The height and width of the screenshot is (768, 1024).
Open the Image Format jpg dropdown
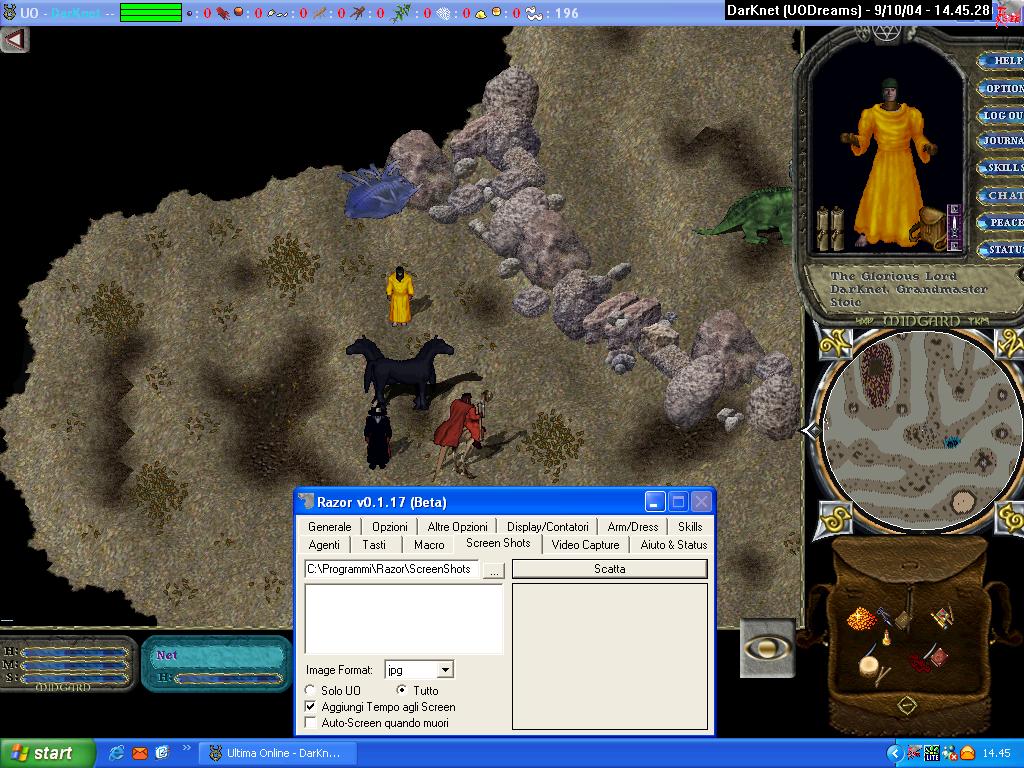(x=445, y=669)
